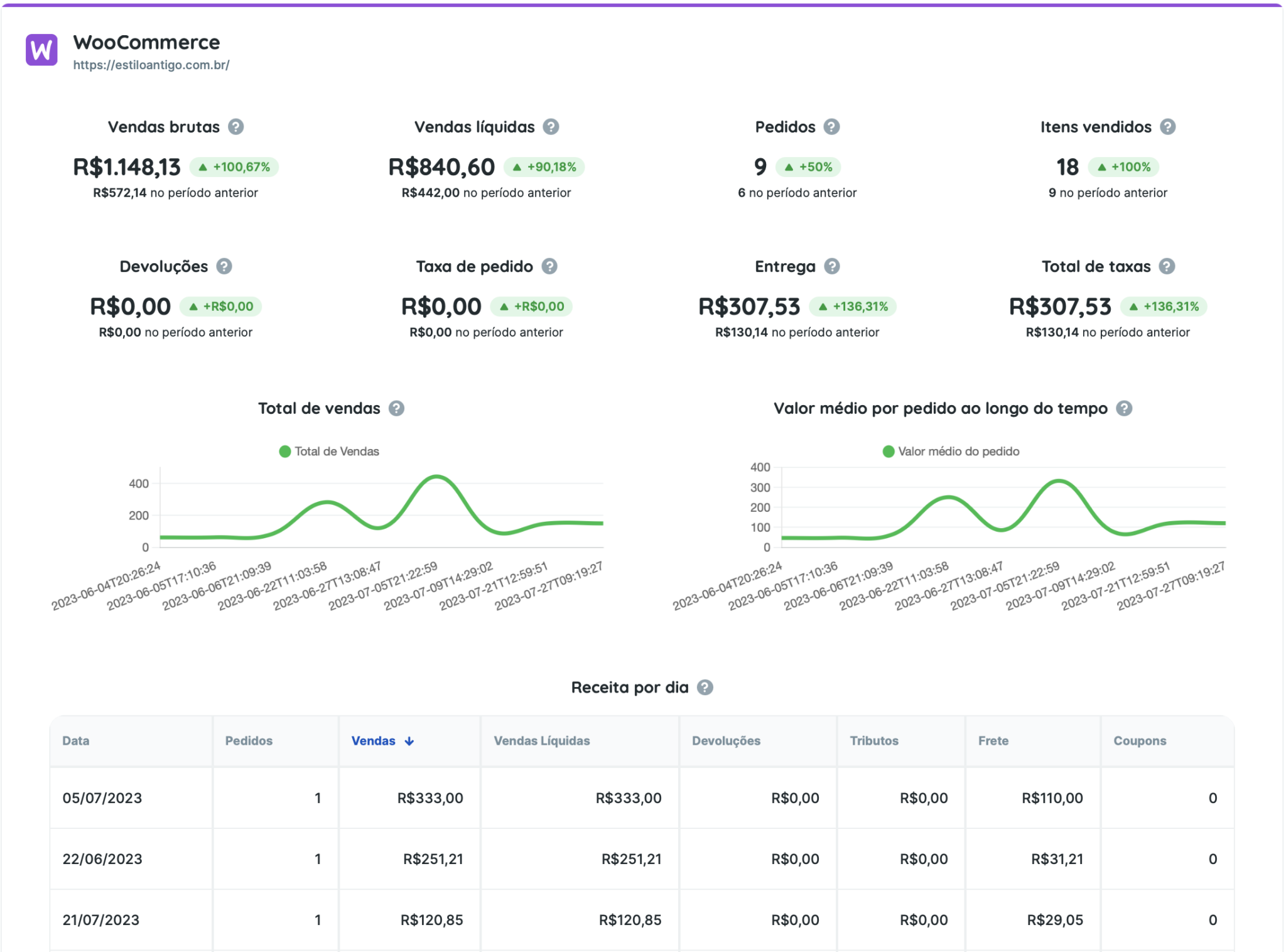Image resolution: width=1286 pixels, height=952 pixels.
Task: Open the Valor médio por pedido help tooltip
Action: pos(1124,408)
